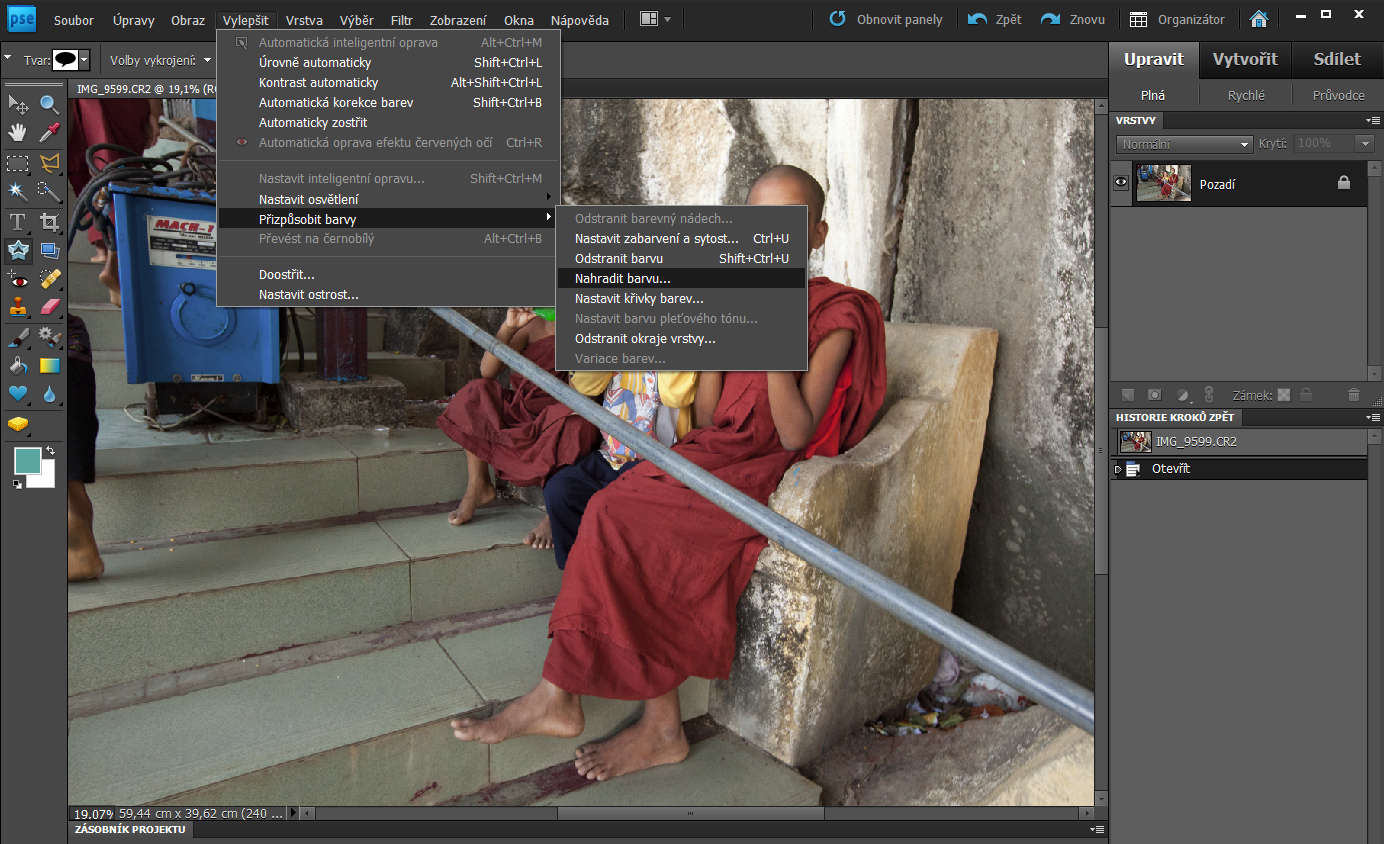Image resolution: width=1384 pixels, height=844 pixels.
Task: Hide the Pozadí layer using eye icon
Action: click(1121, 183)
